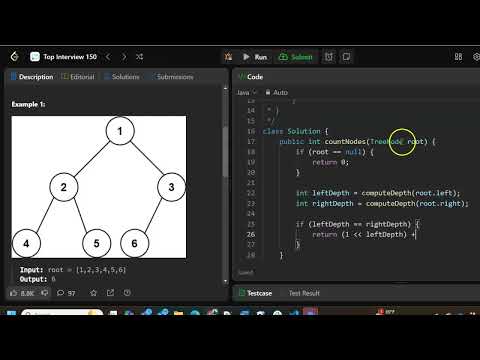Pick a random problem with shuffle icon
The height and width of the screenshot is (360, 480).
[139, 57]
